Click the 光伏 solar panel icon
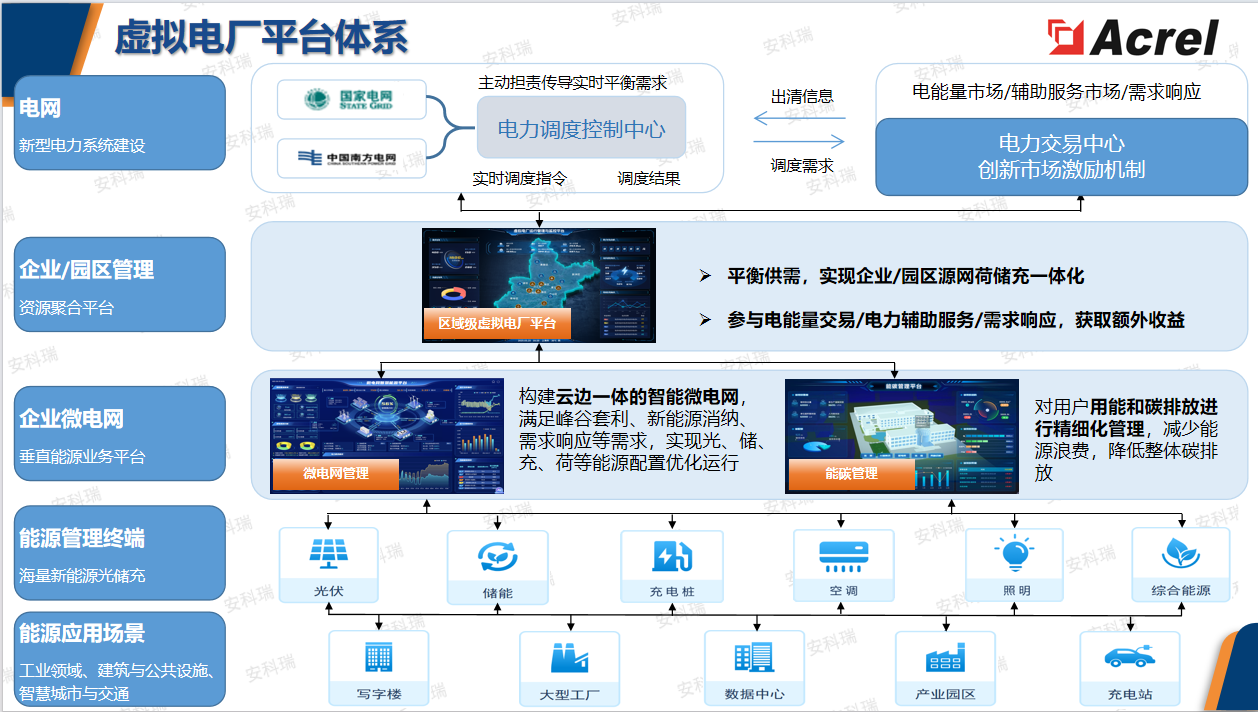Viewport: 1258px width, 712px height. (x=329, y=553)
